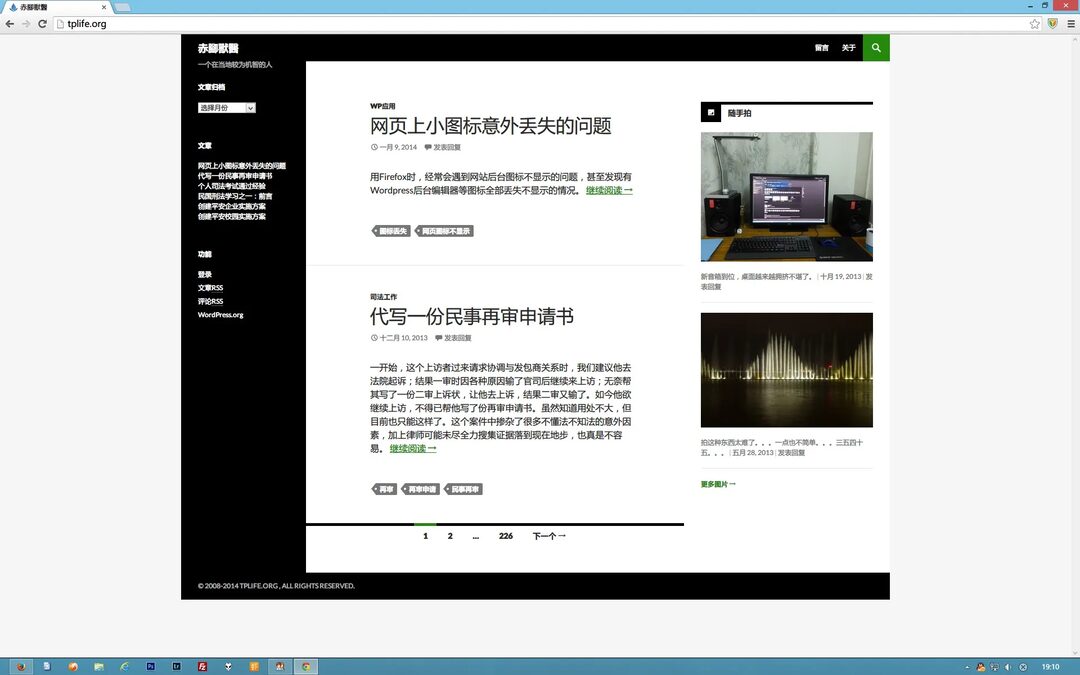Refresh the page with the reload icon

click(41, 23)
